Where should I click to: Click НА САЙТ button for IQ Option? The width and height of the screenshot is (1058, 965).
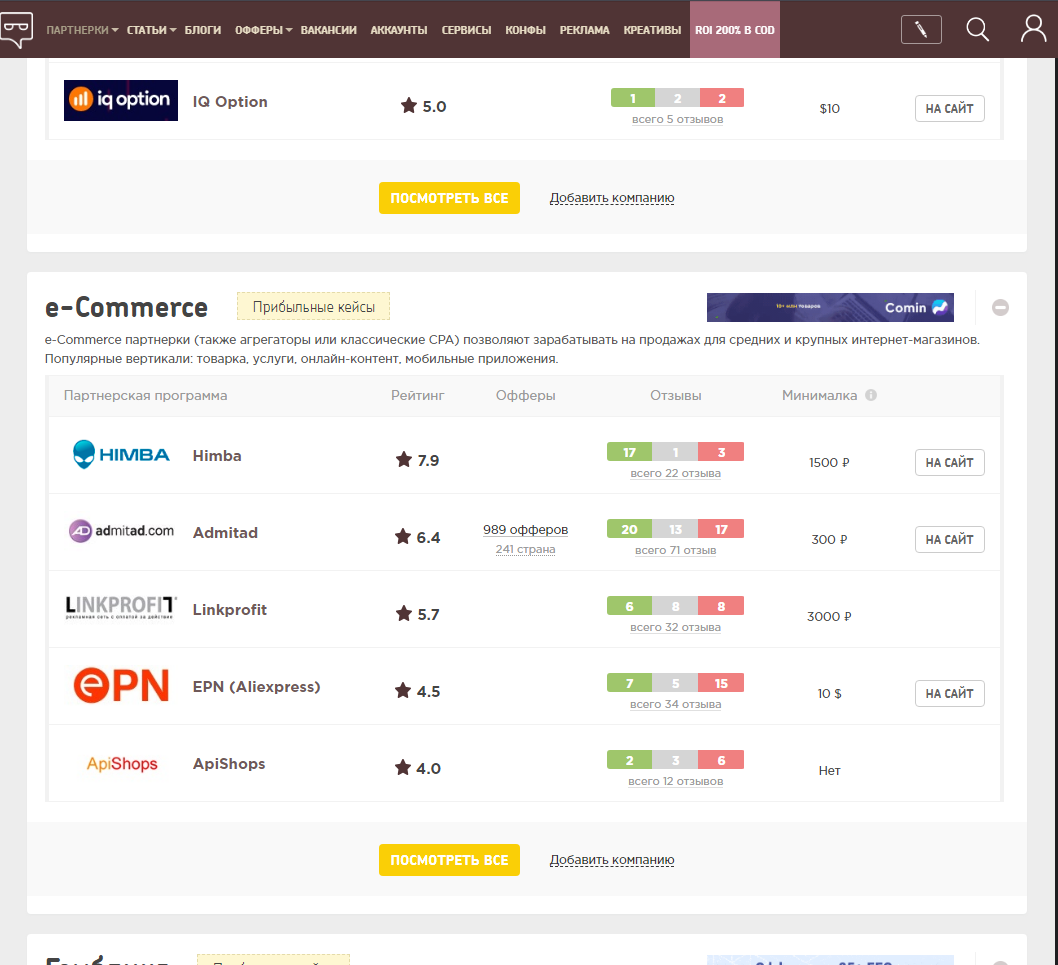(949, 109)
